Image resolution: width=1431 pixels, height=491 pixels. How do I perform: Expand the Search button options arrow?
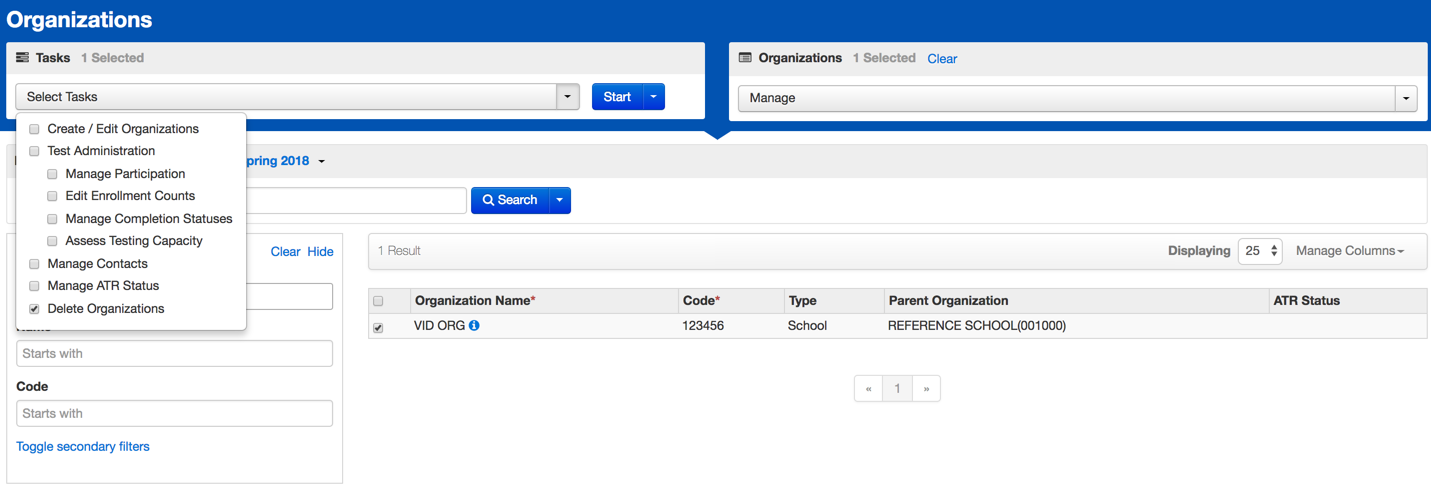(559, 200)
